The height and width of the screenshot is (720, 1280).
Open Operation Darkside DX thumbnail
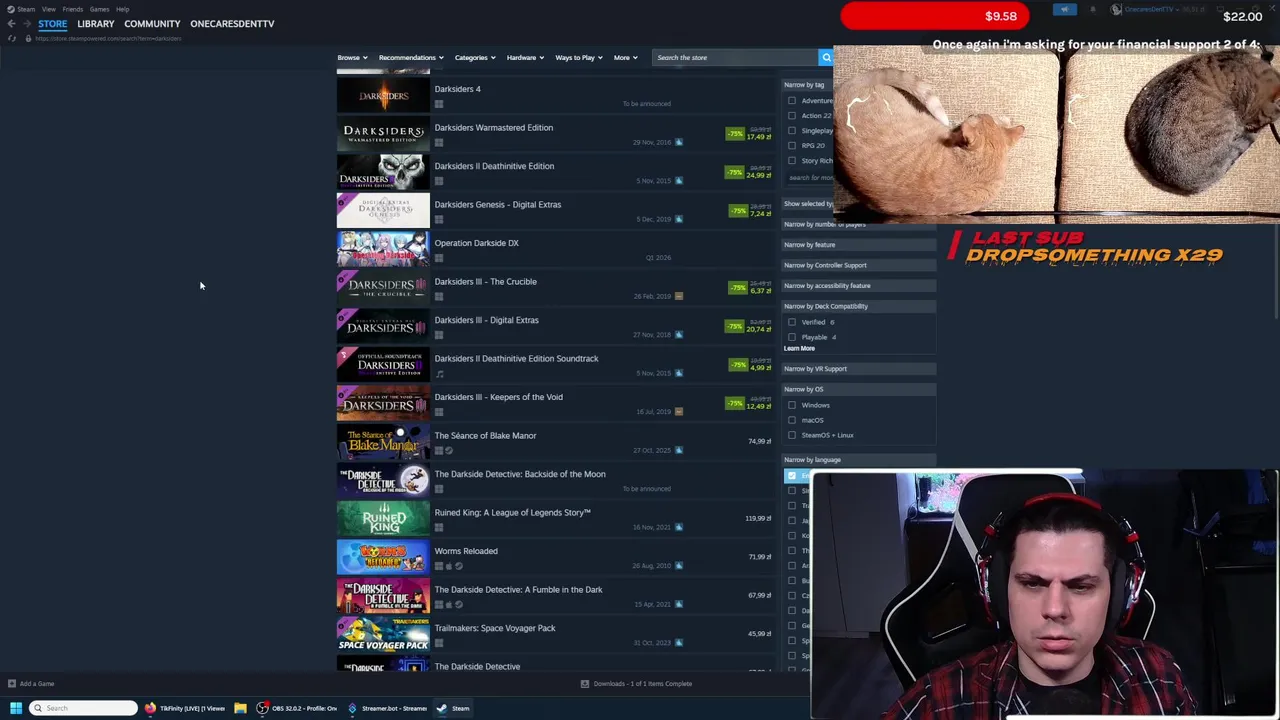coord(383,249)
